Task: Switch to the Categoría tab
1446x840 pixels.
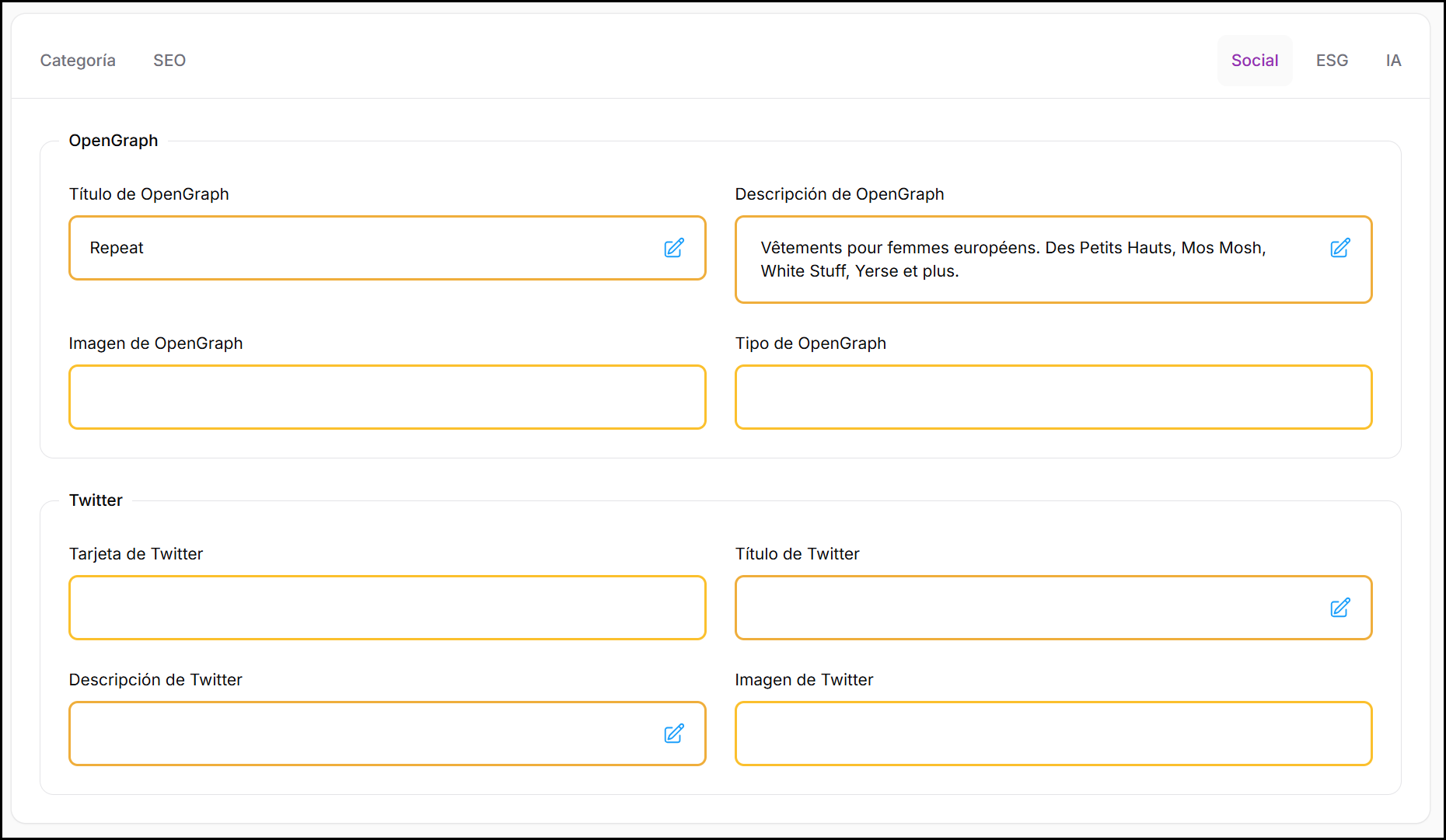Action: coord(78,61)
